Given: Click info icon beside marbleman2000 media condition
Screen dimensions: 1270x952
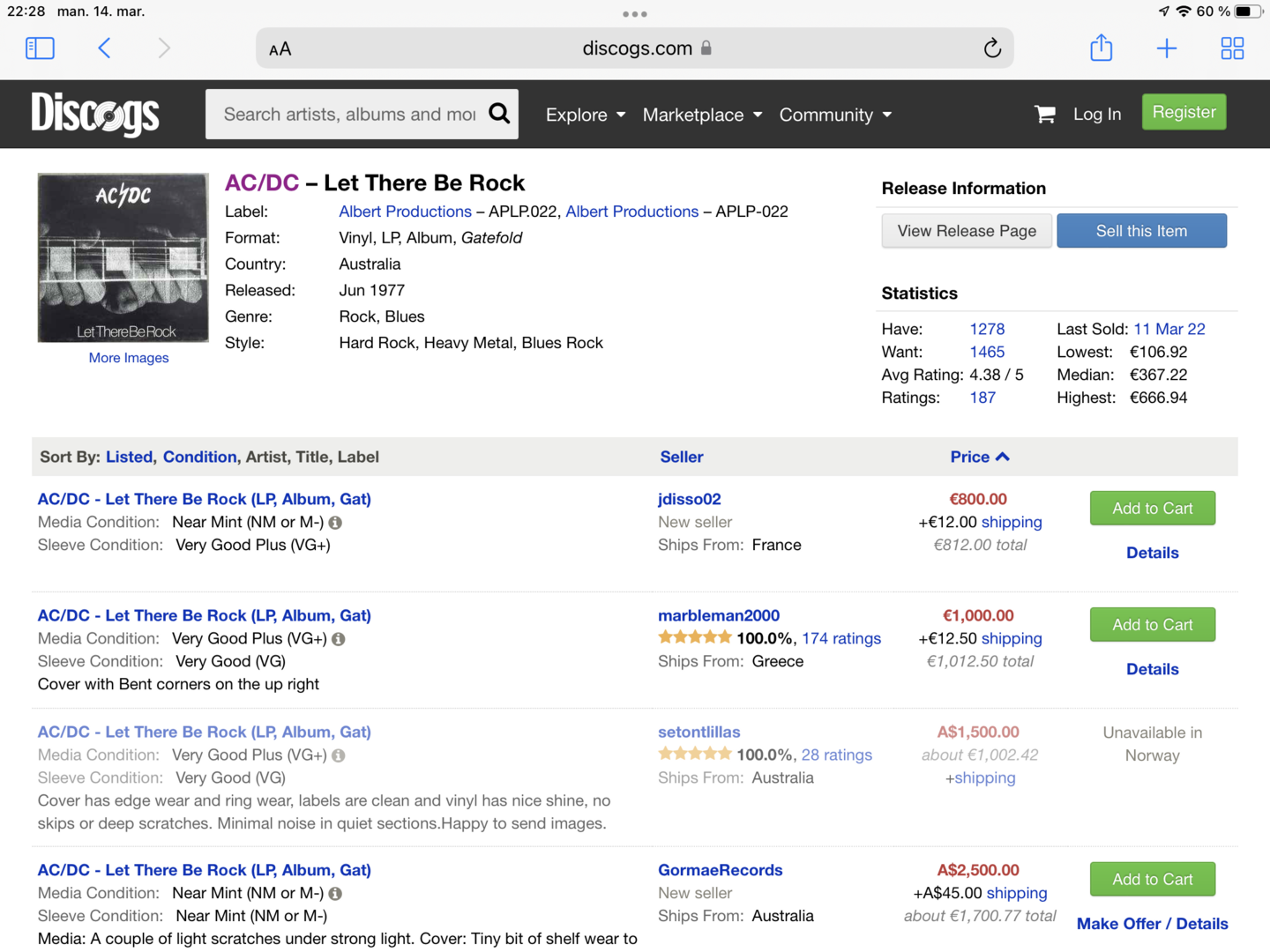Looking at the screenshot, I should tap(338, 639).
